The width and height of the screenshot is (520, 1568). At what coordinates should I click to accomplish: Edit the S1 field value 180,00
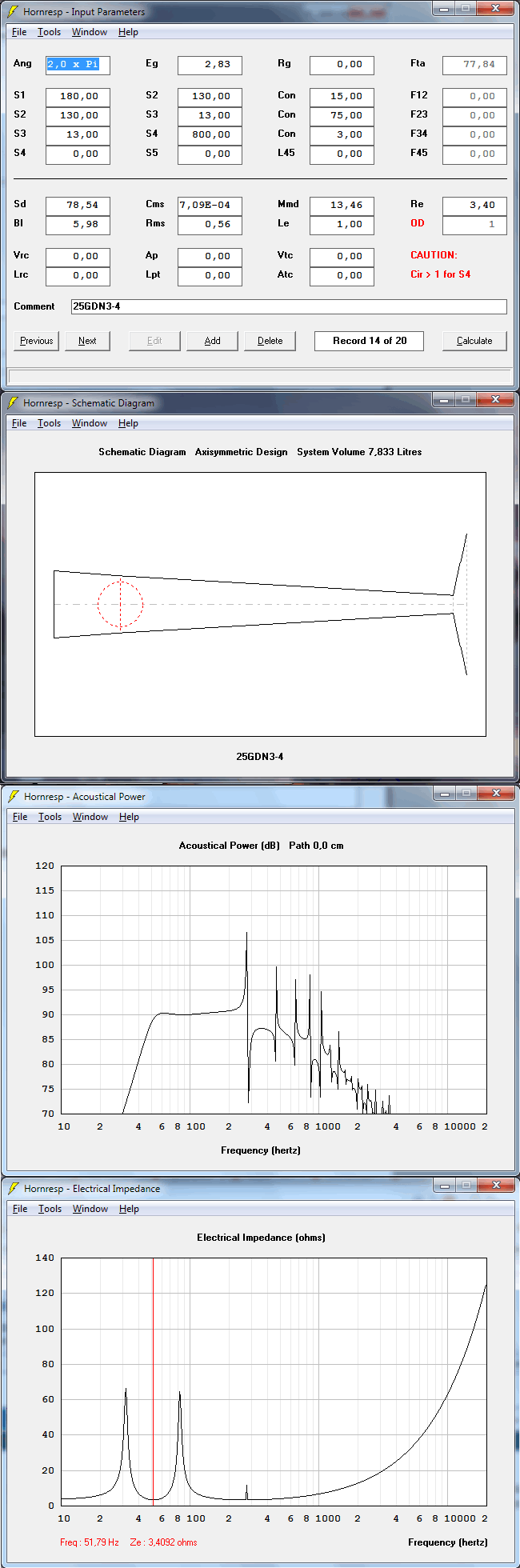click(x=78, y=97)
